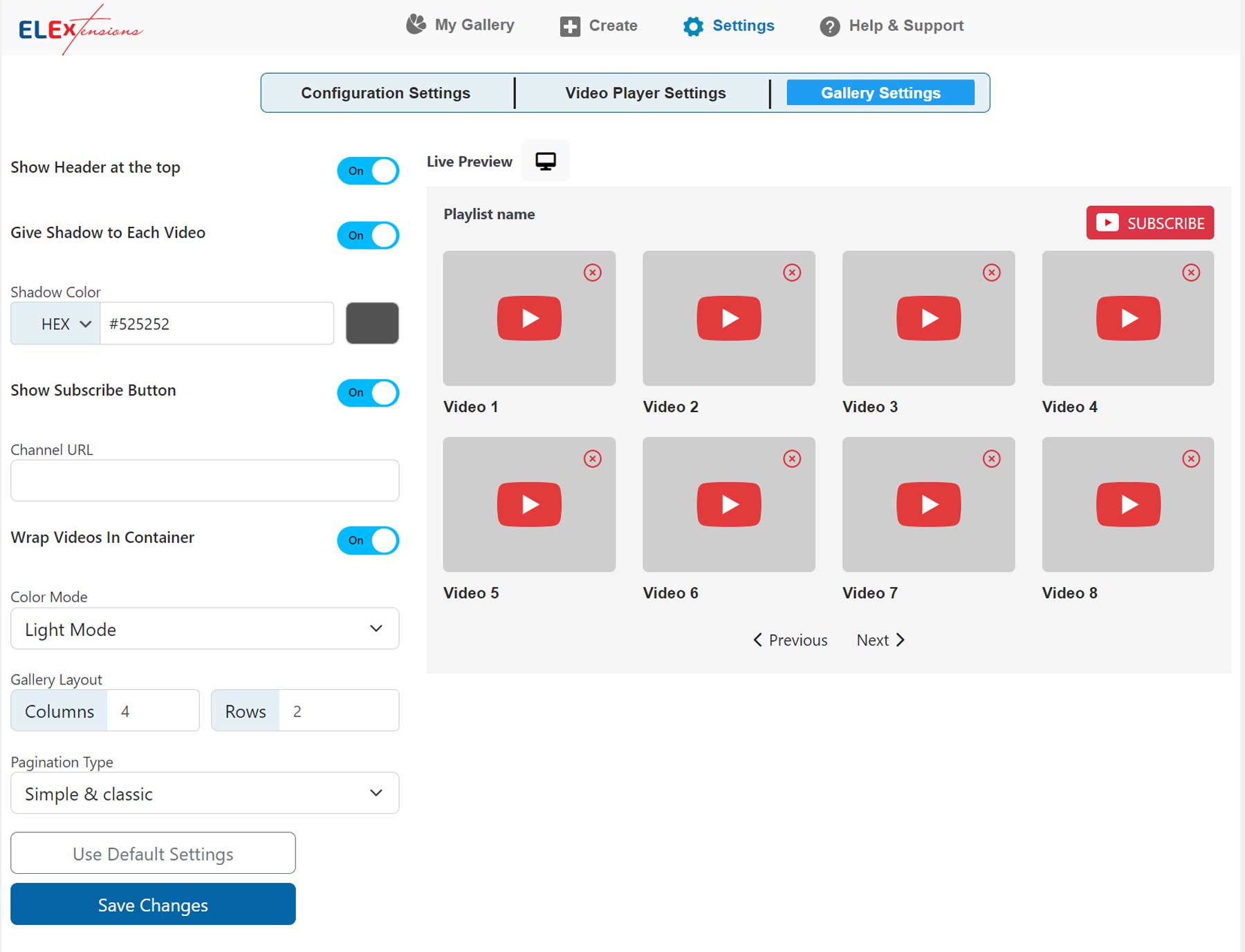Switch to Video Player Settings tab

645,93
